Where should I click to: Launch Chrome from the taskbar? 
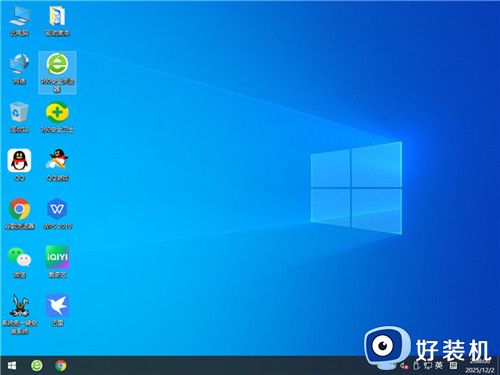coord(61,366)
